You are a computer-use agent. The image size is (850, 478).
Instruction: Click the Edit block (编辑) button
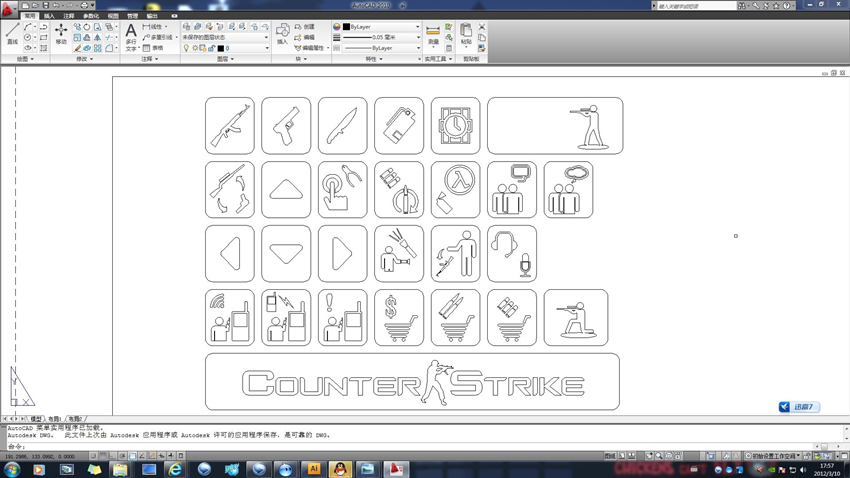[304, 37]
